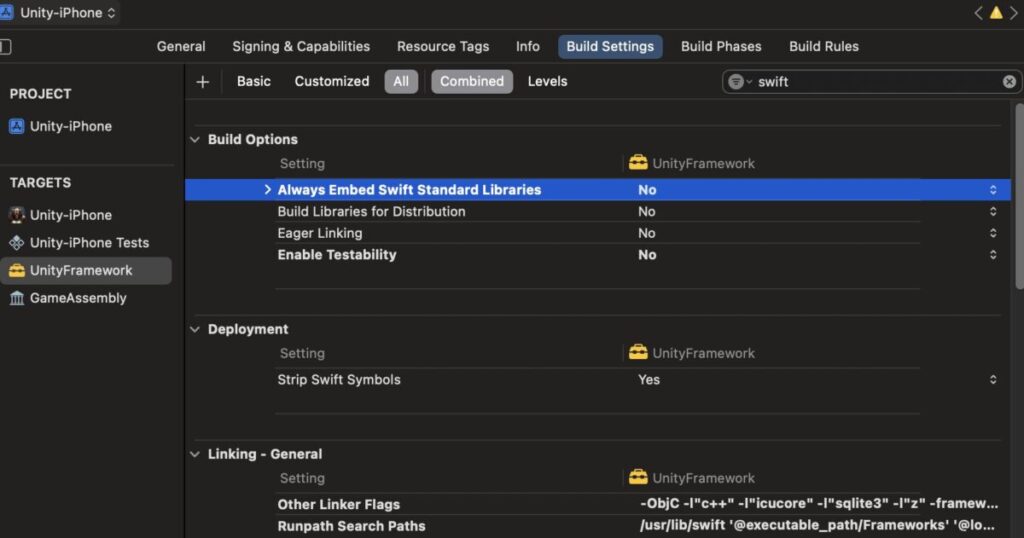Click UnityFramework column header in Build Options

pyautogui.click(x=692, y=163)
